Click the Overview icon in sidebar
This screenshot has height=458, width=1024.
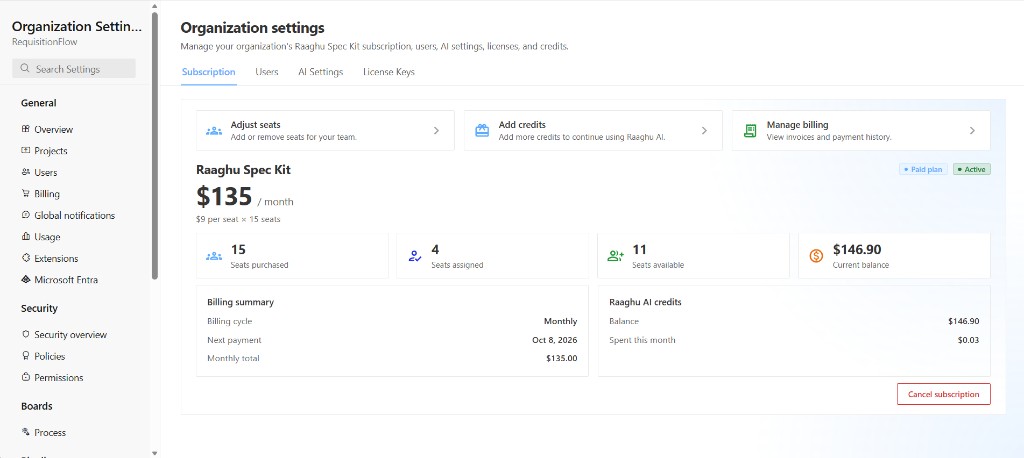pos(25,129)
